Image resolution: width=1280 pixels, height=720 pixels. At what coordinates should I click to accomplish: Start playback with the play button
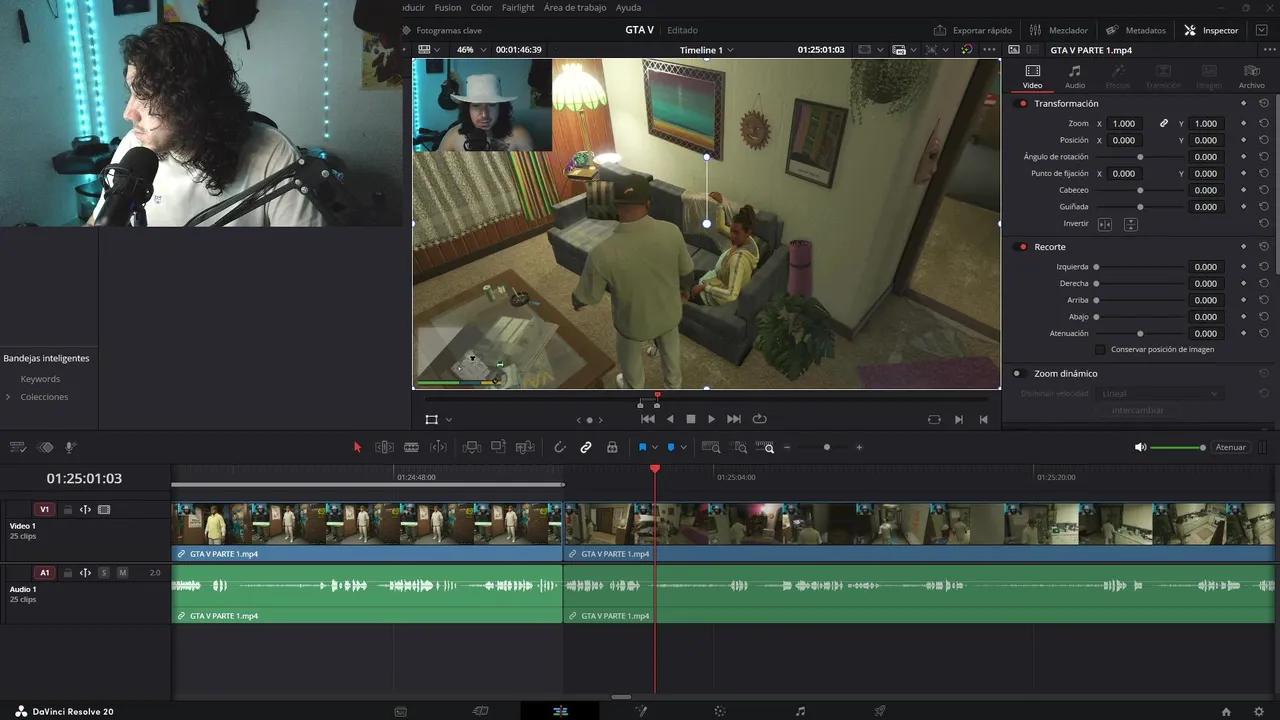pyautogui.click(x=711, y=419)
